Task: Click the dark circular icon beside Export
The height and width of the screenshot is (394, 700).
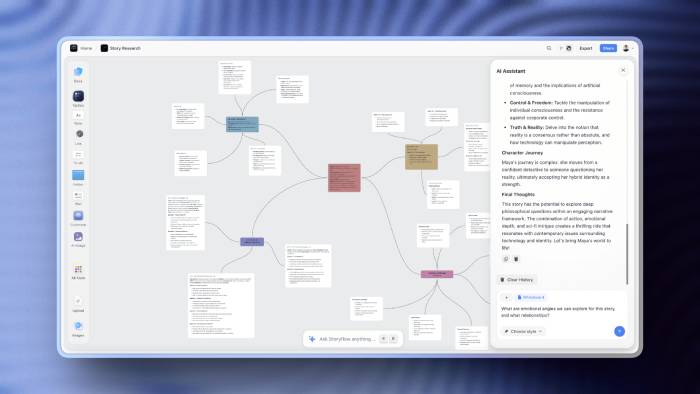Action: [569, 48]
